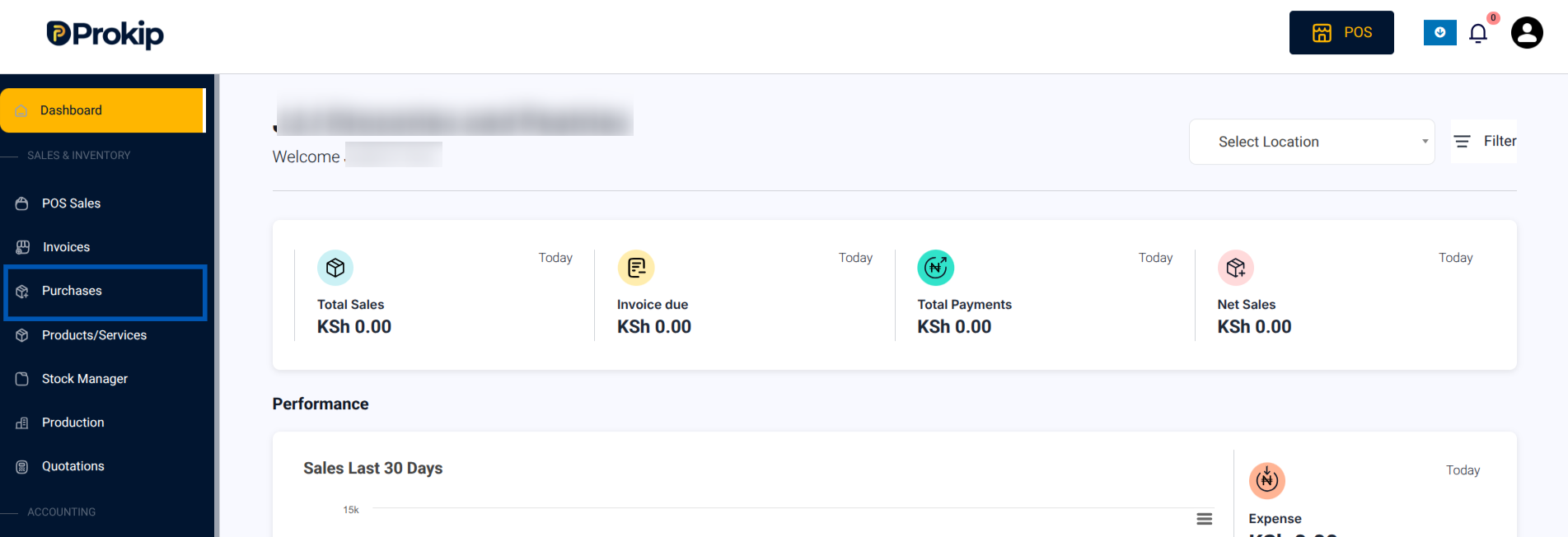Click the Invoice due document icon
Image resolution: width=1568 pixels, height=537 pixels.
click(x=636, y=268)
